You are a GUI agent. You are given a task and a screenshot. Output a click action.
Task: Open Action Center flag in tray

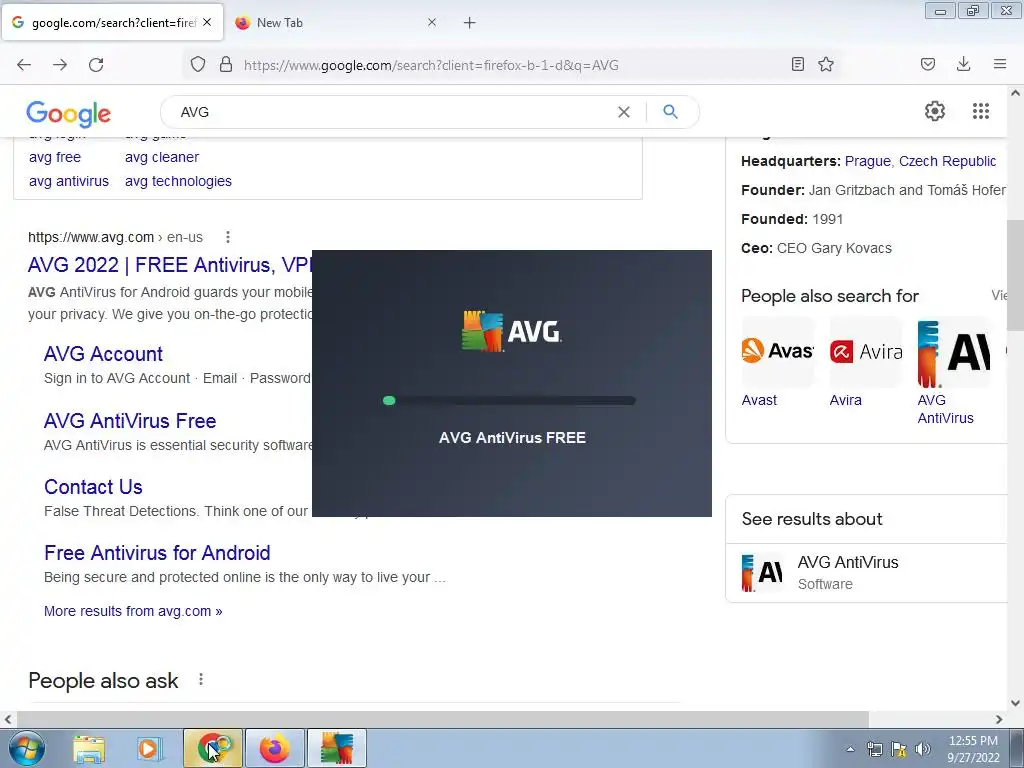point(899,749)
